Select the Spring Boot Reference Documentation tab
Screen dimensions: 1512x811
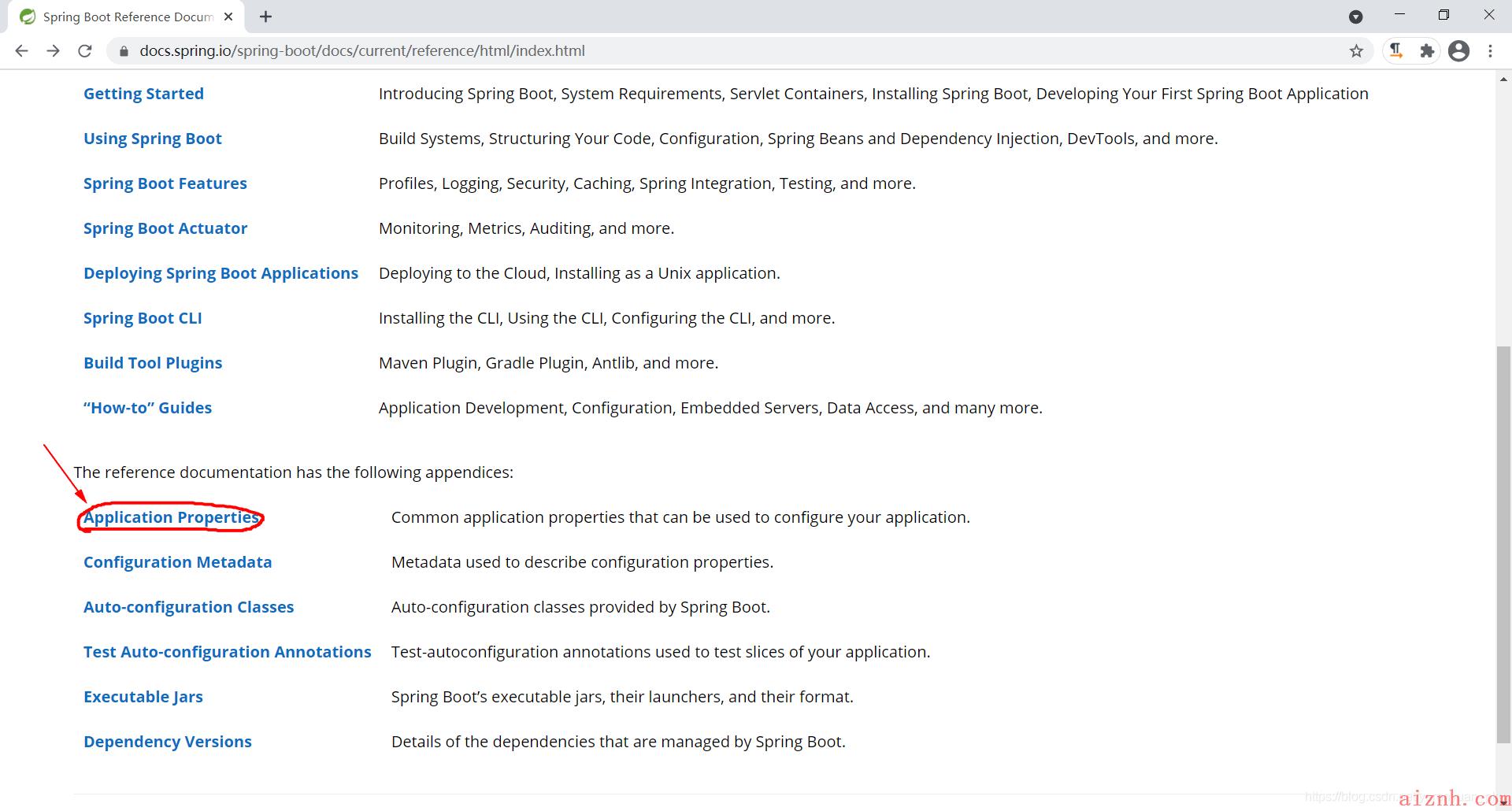pyautogui.click(x=126, y=17)
